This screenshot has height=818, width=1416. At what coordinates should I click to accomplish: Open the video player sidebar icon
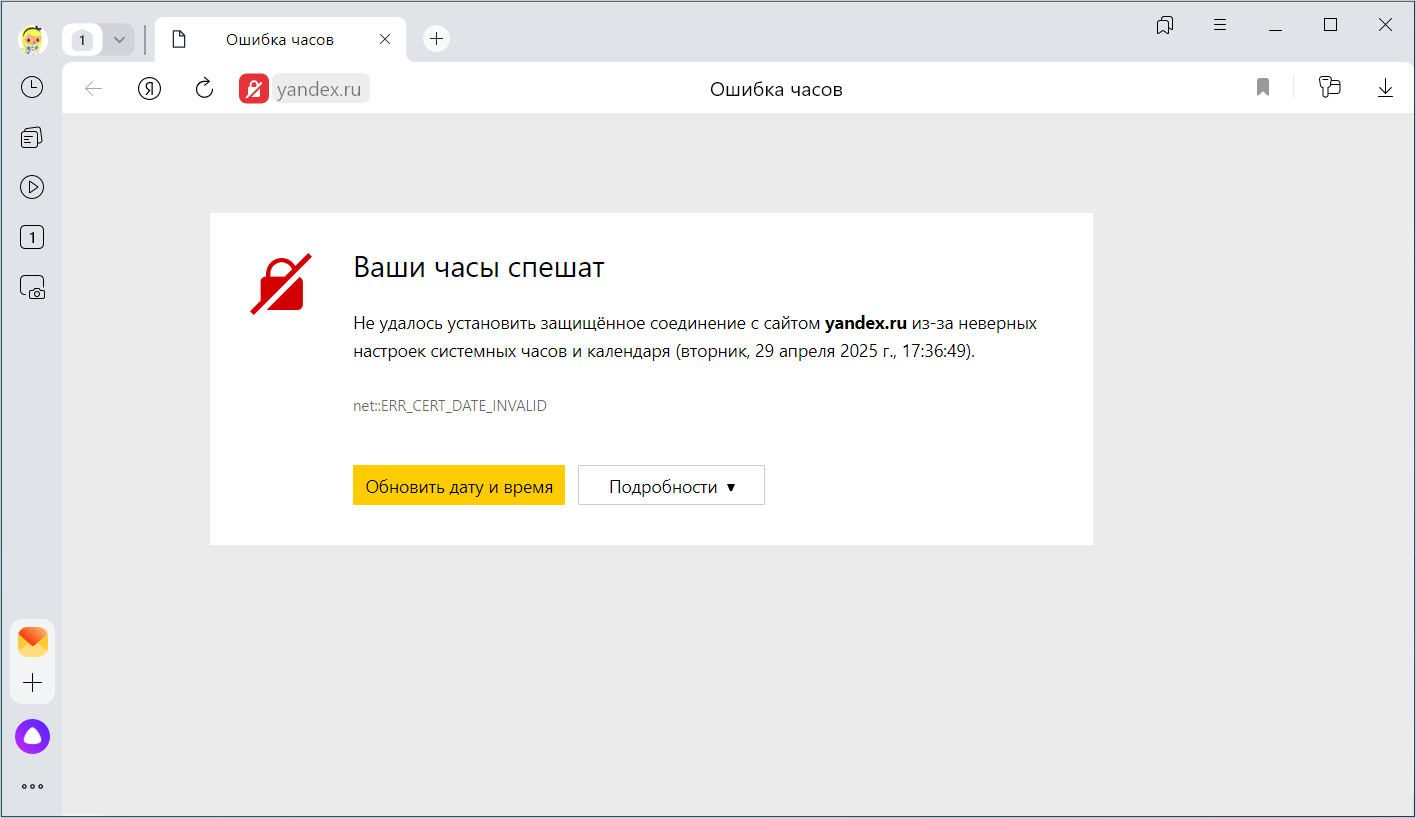(32, 187)
